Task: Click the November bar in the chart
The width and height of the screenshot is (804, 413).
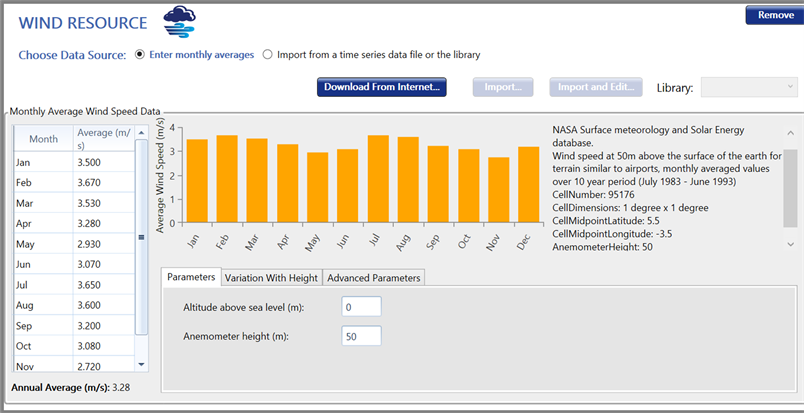Action: tap(499, 189)
